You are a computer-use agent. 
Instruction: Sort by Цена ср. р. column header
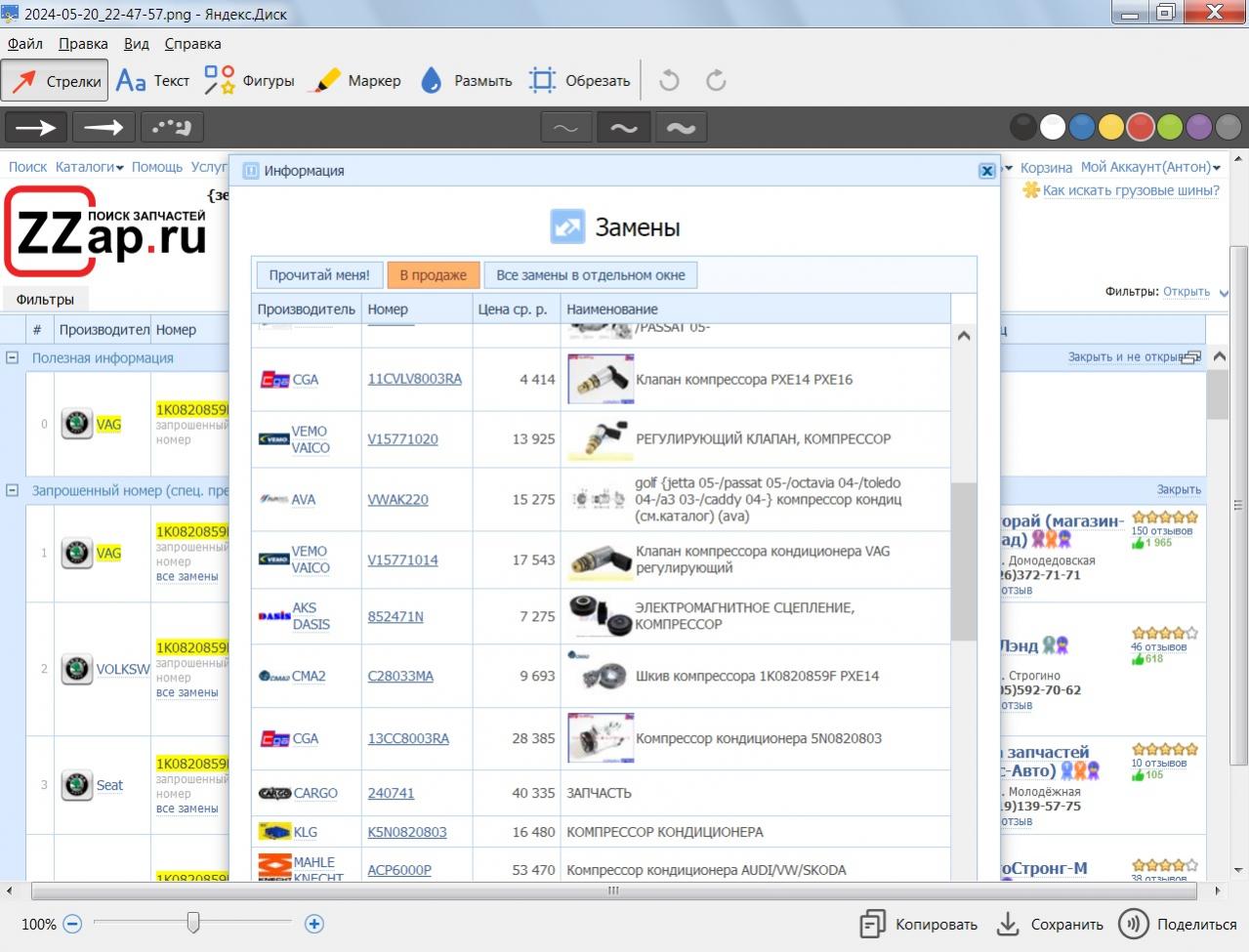coord(517,310)
